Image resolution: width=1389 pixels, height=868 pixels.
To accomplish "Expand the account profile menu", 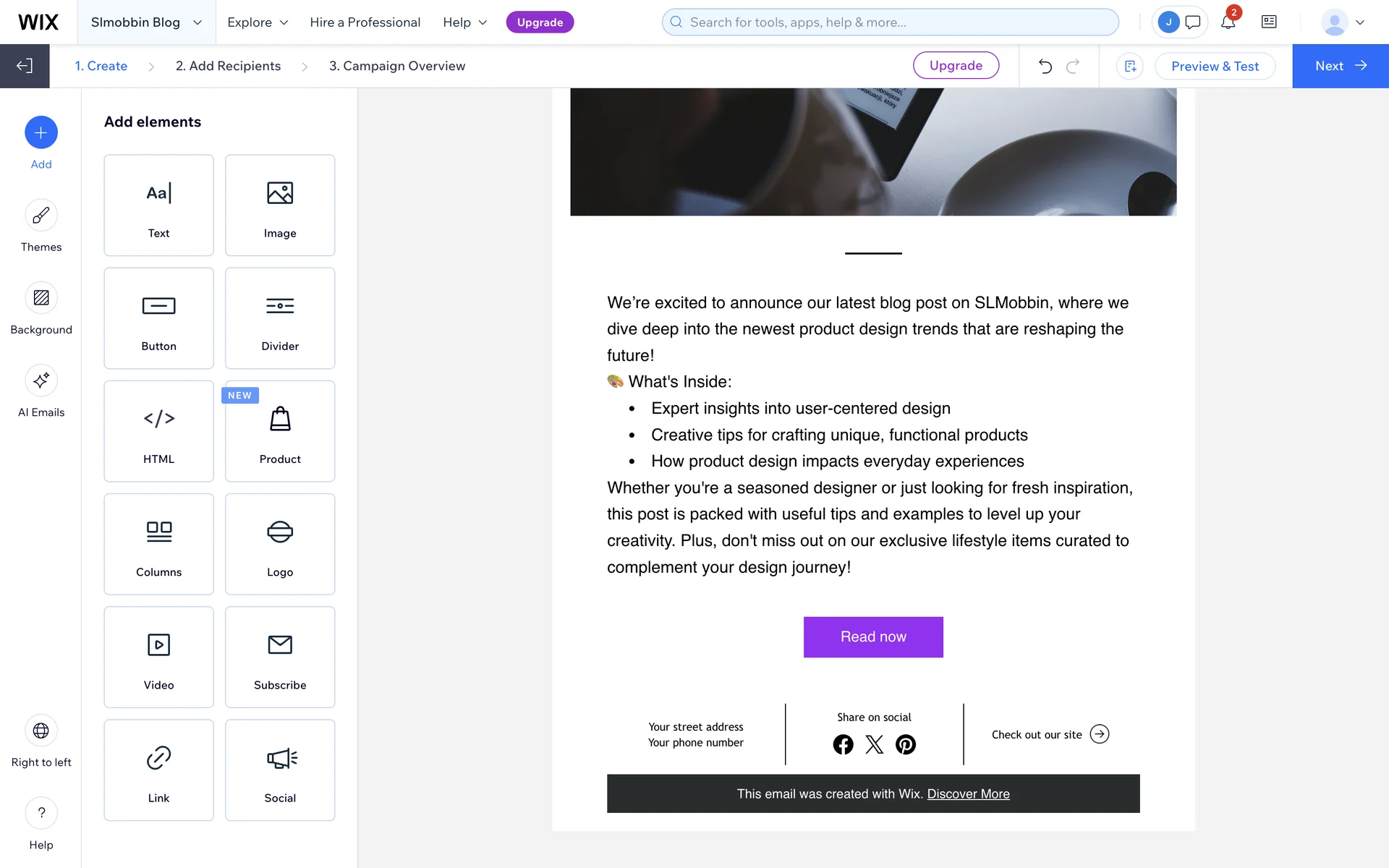I will (1343, 22).
